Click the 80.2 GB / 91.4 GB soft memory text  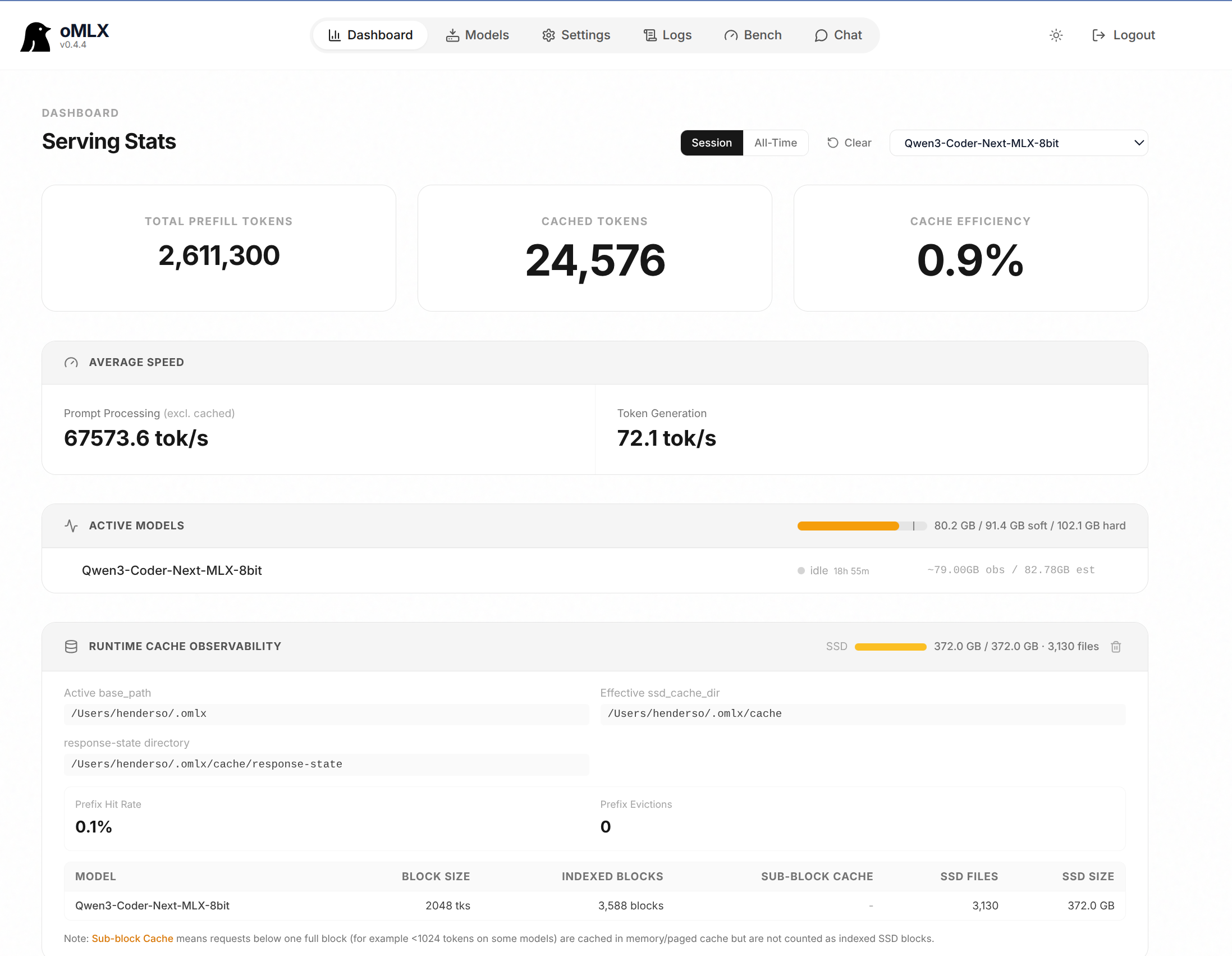[1029, 526]
